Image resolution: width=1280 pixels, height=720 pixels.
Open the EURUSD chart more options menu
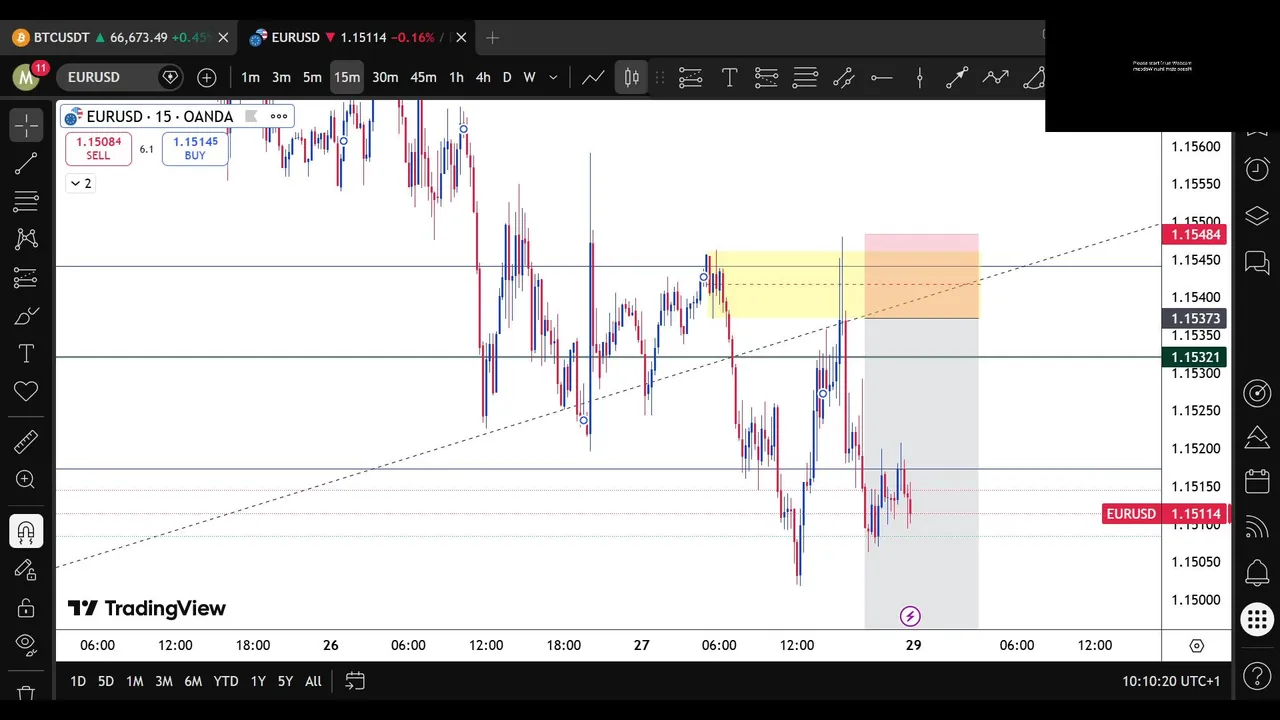pos(279,116)
